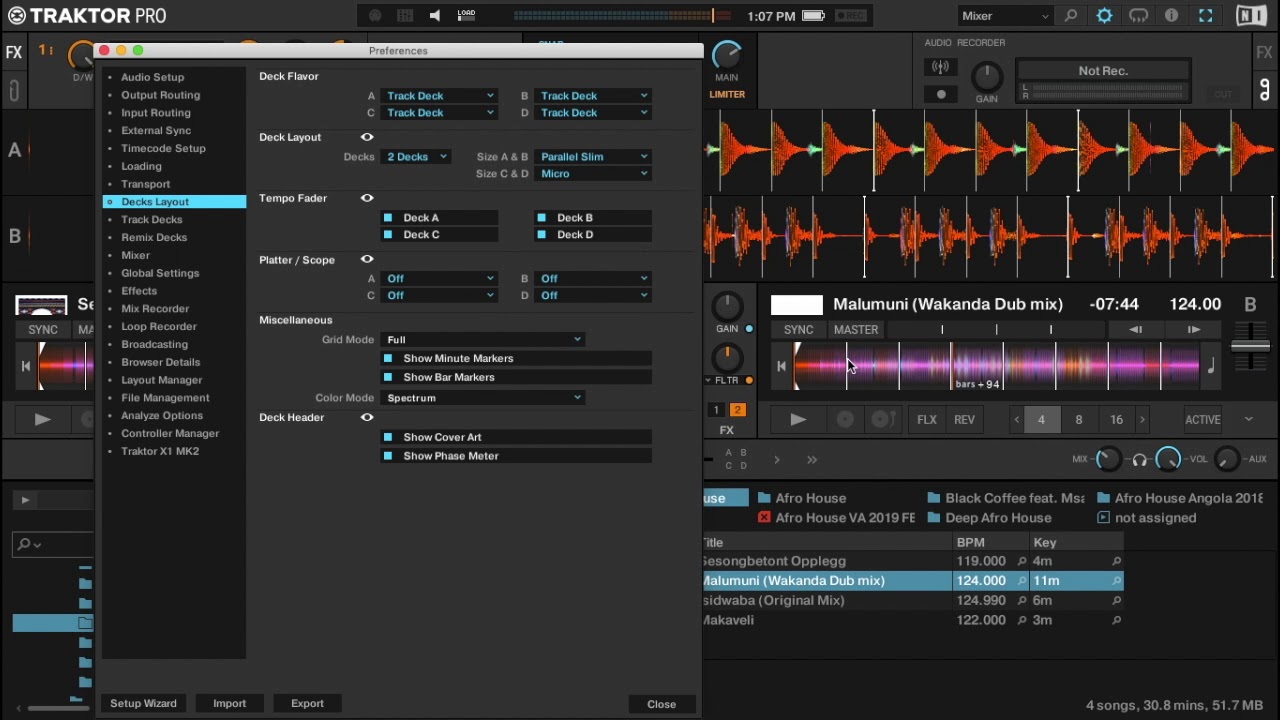Click the note icon on Deck B
This screenshot has width=1280, height=720.
click(1211, 367)
